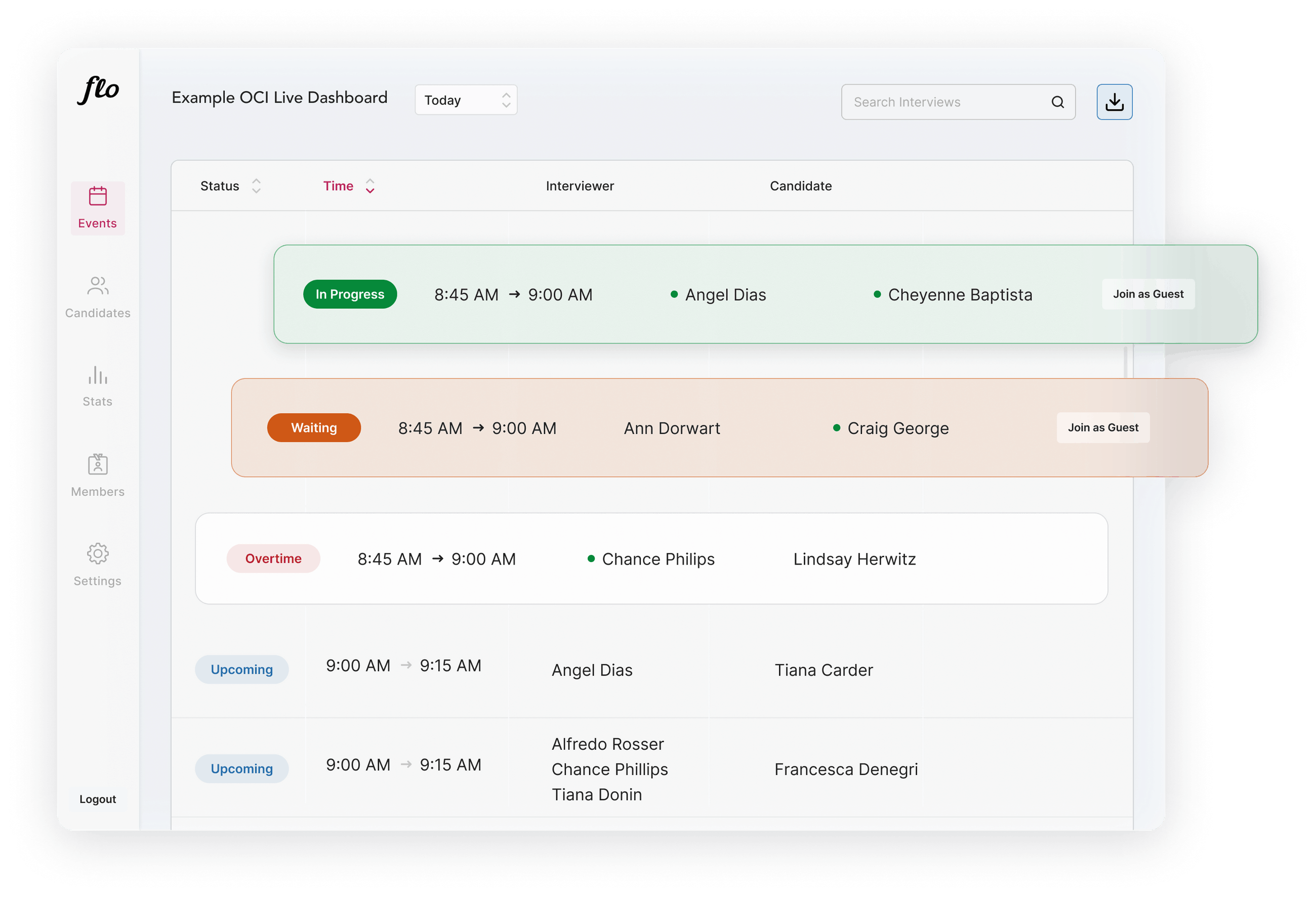Click the Interviewer column header
Image resolution: width=1316 pixels, height=897 pixels.
[x=579, y=186]
